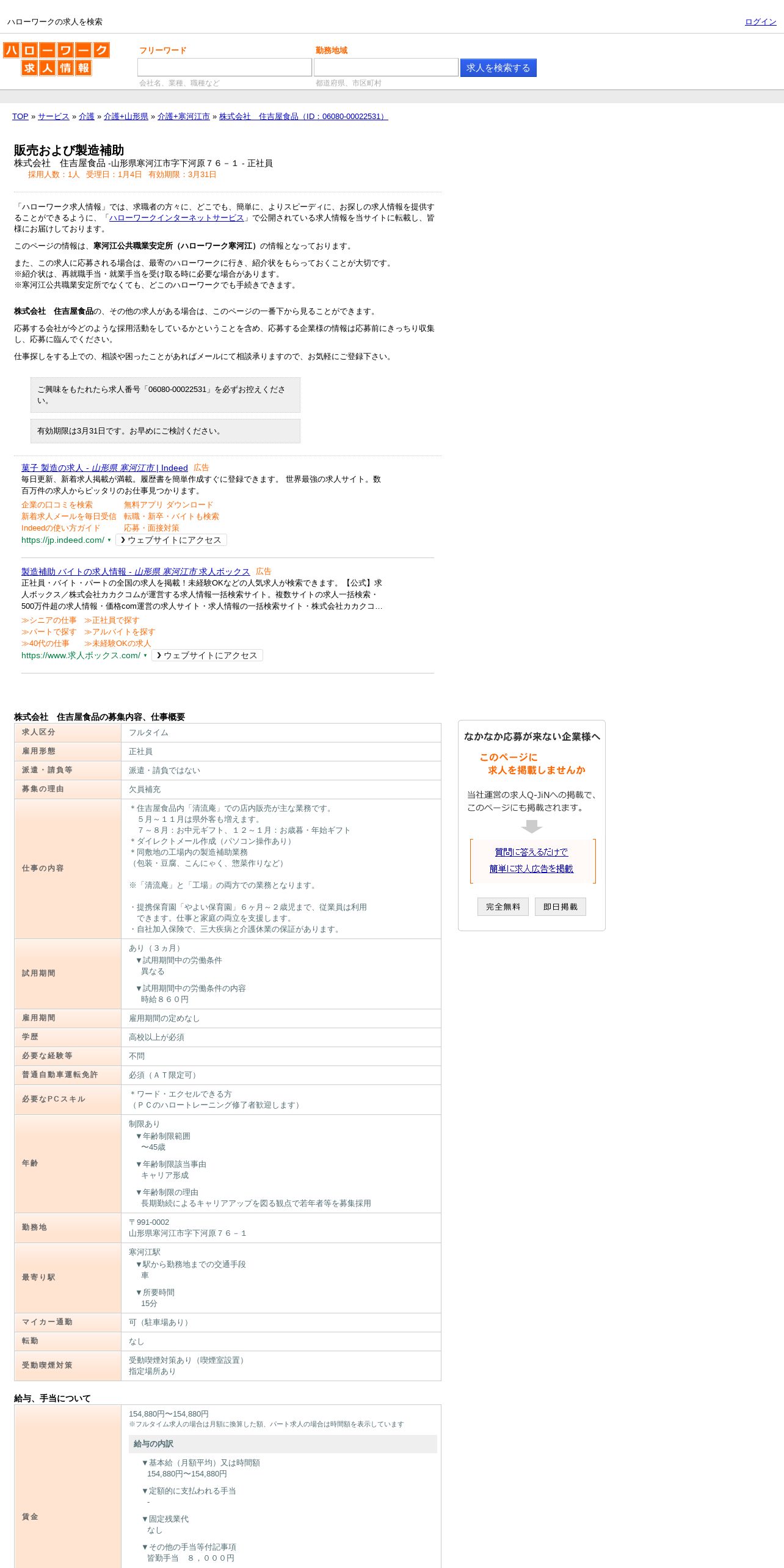Click ≫シニアの仕事 link

pyautogui.click(x=49, y=620)
